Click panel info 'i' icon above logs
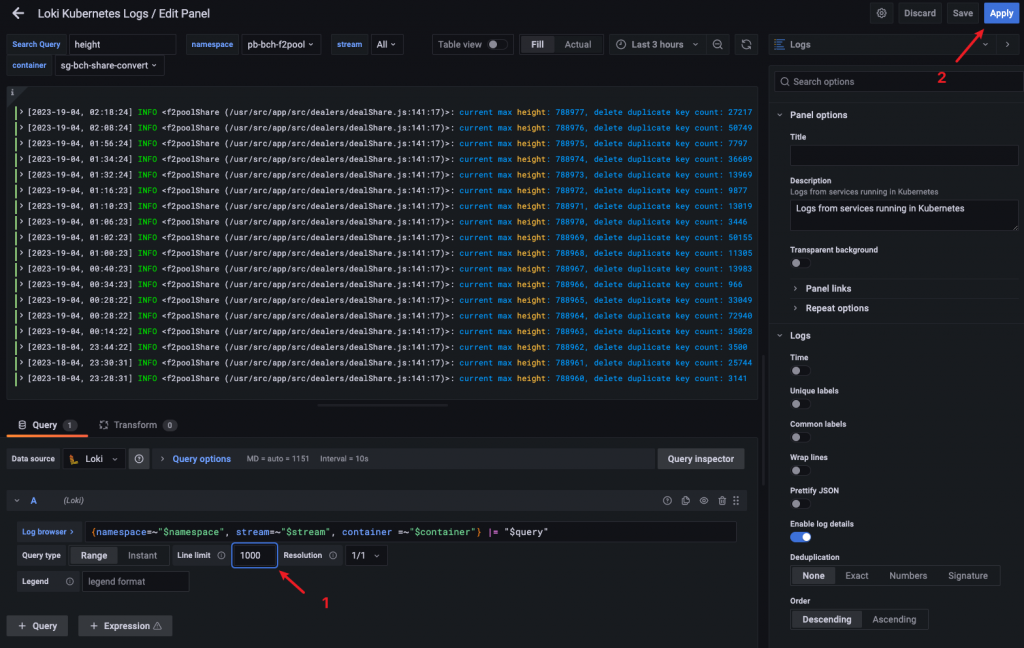 tap(12, 93)
